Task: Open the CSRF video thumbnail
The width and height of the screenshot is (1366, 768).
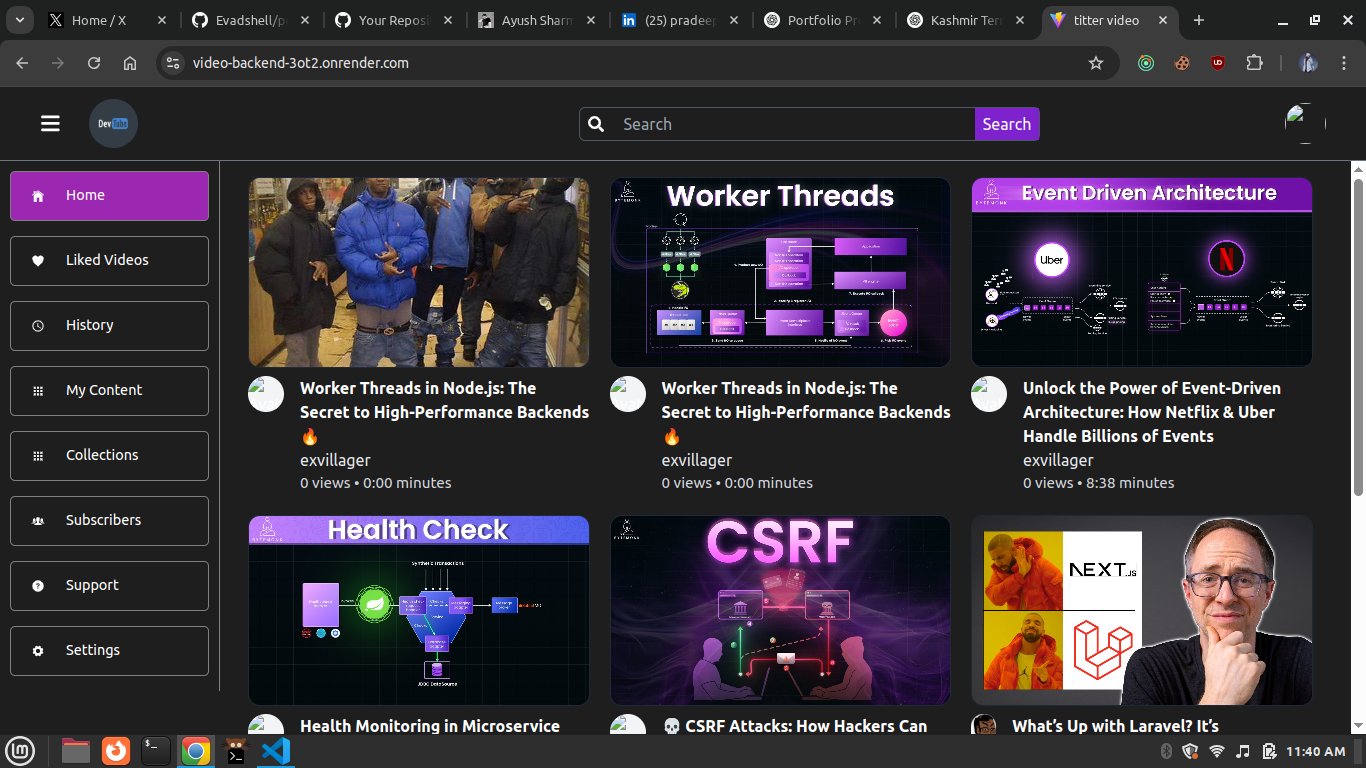Action: (x=780, y=610)
